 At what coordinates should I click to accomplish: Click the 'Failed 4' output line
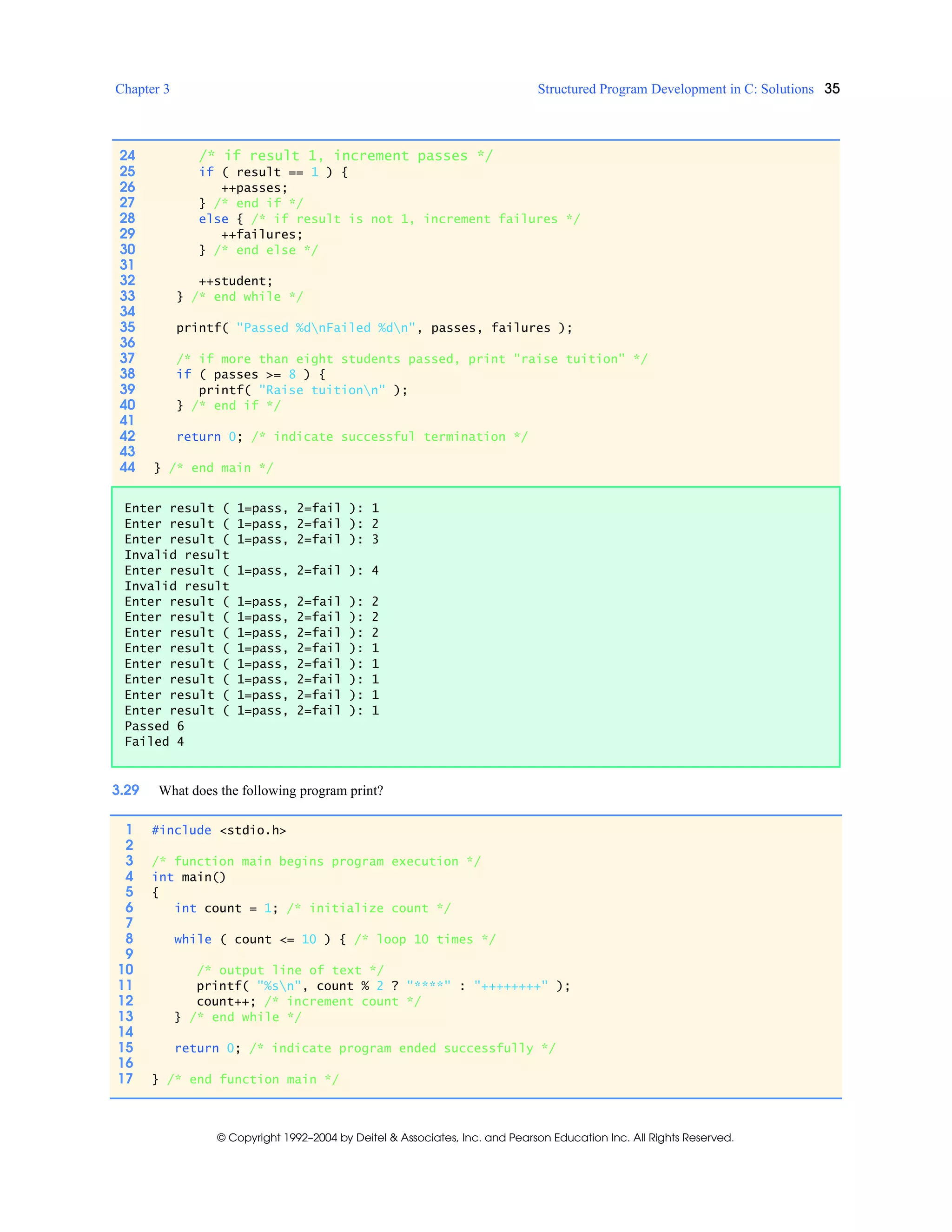coord(154,742)
